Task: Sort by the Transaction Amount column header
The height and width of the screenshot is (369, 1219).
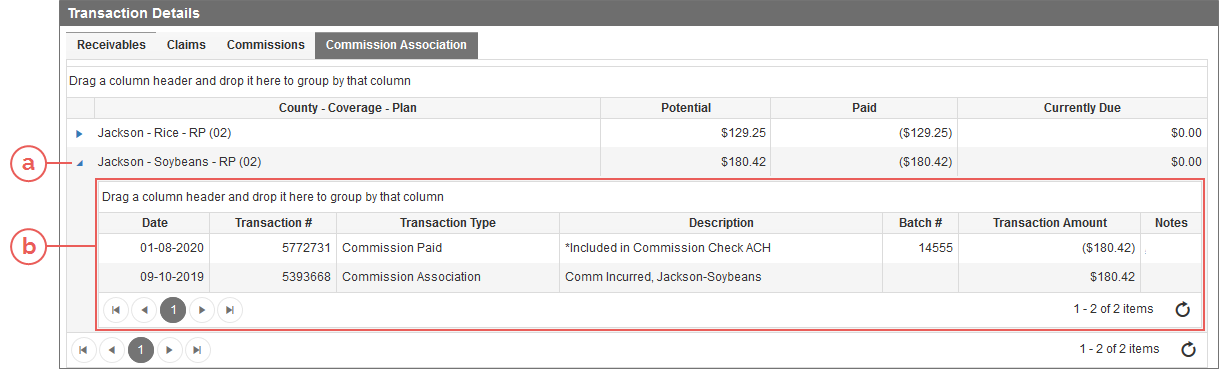Action: click(x=1050, y=223)
